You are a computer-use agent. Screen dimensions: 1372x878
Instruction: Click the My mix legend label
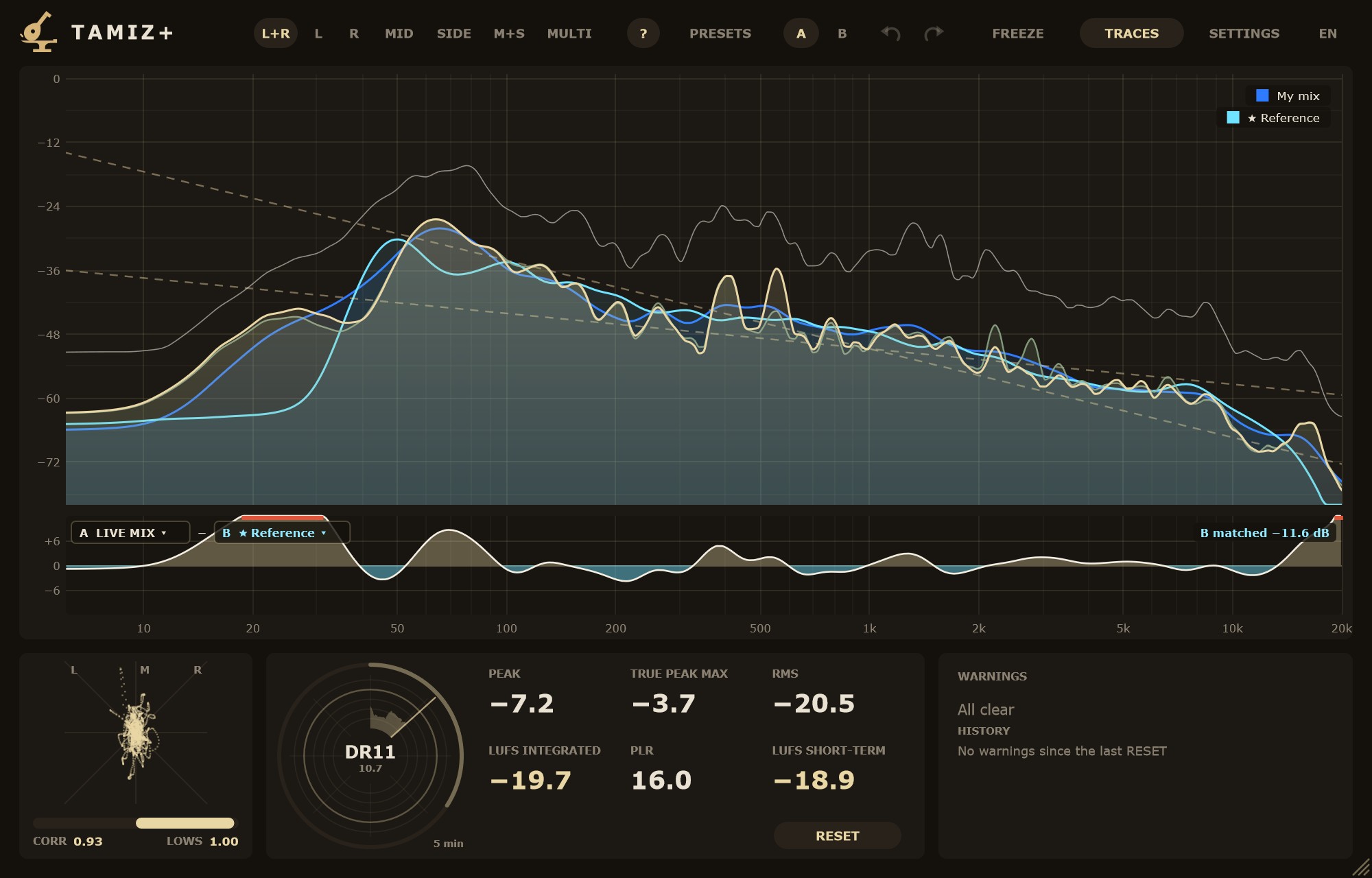pos(1298,96)
